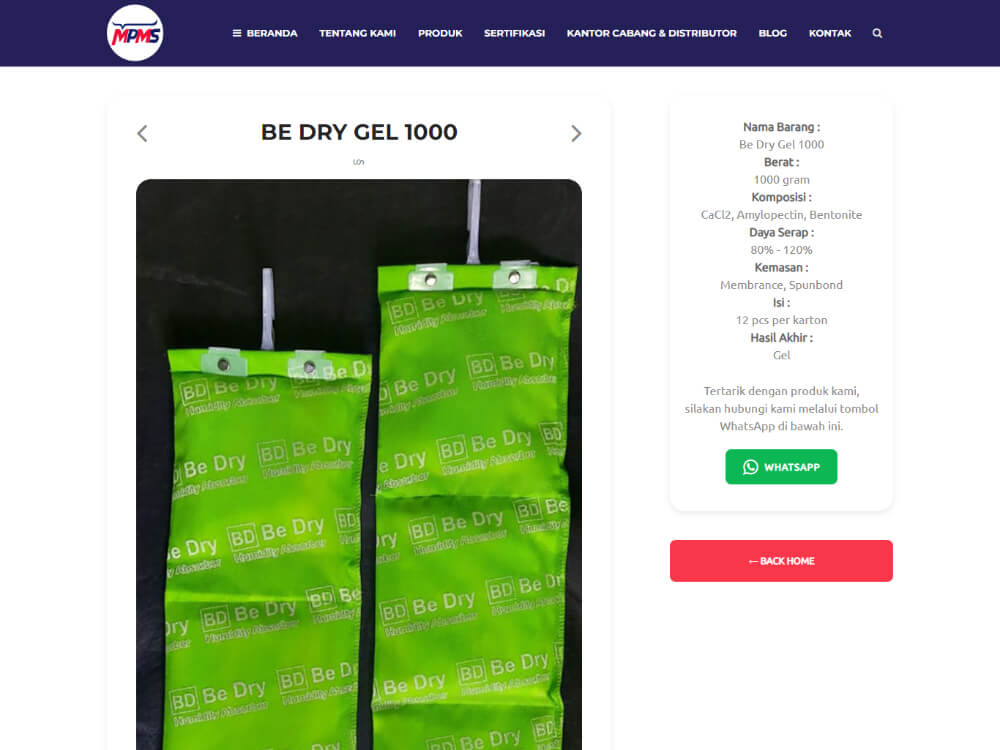Click the hamburger icon beside Beranda
This screenshot has height=750, width=1000.
click(237, 33)
